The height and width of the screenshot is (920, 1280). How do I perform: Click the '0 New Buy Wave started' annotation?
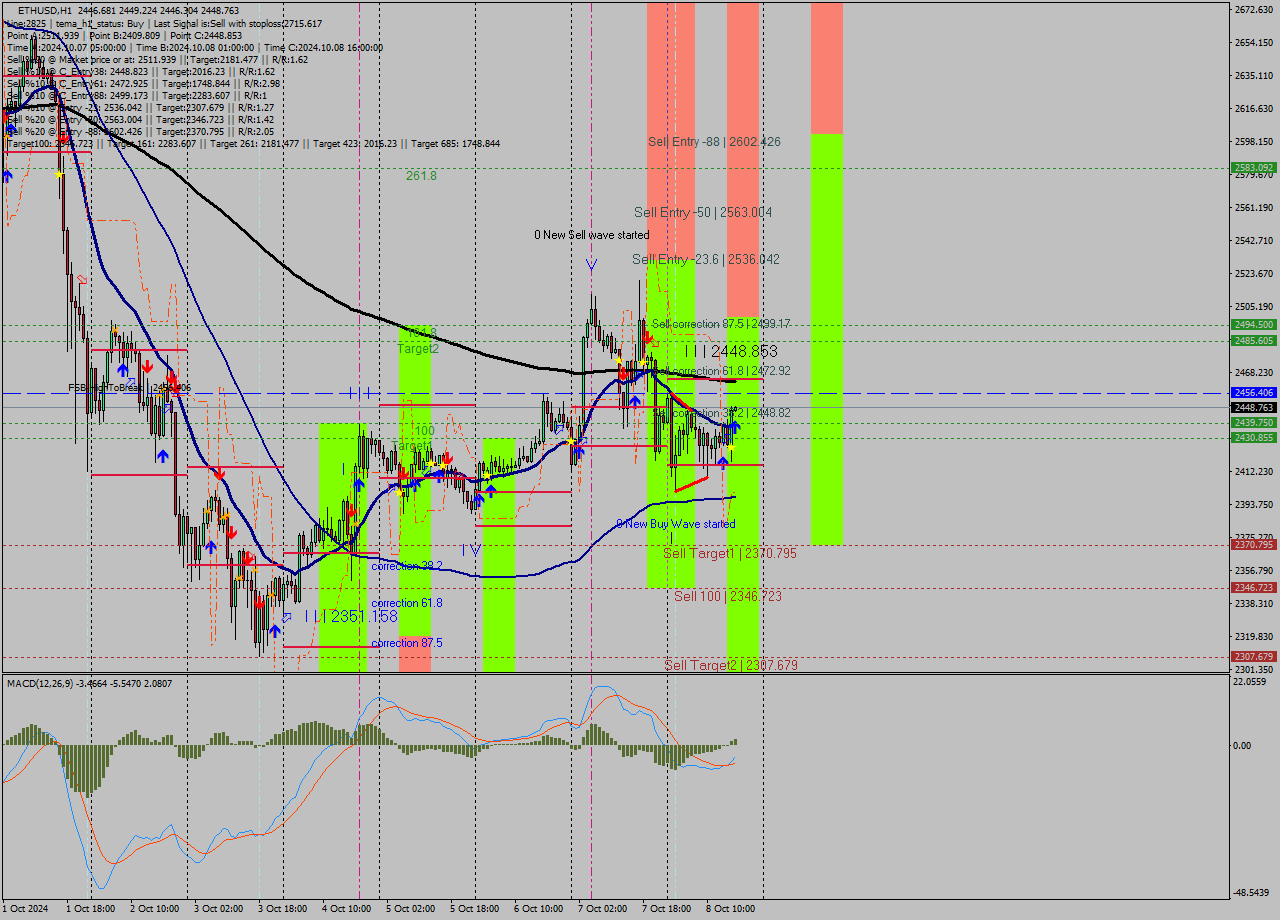point(675,524)
